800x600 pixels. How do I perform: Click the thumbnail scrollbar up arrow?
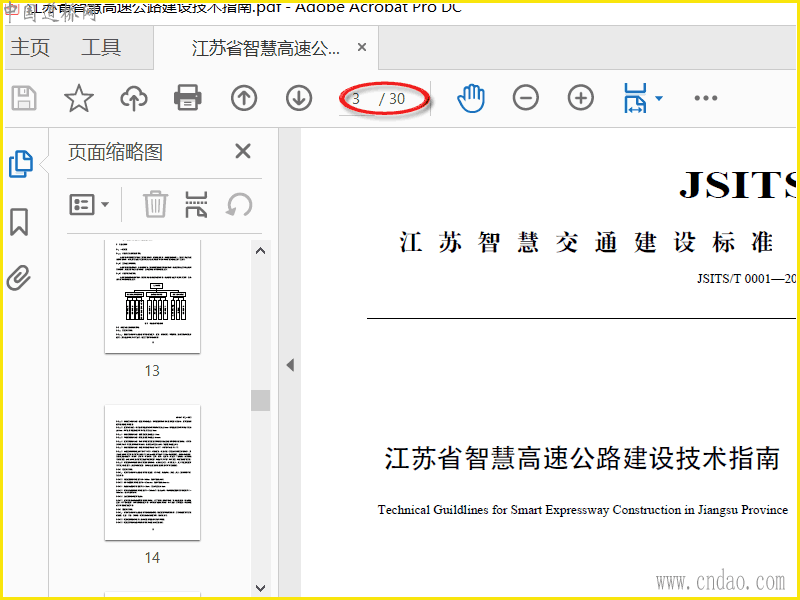pos(260,251)
